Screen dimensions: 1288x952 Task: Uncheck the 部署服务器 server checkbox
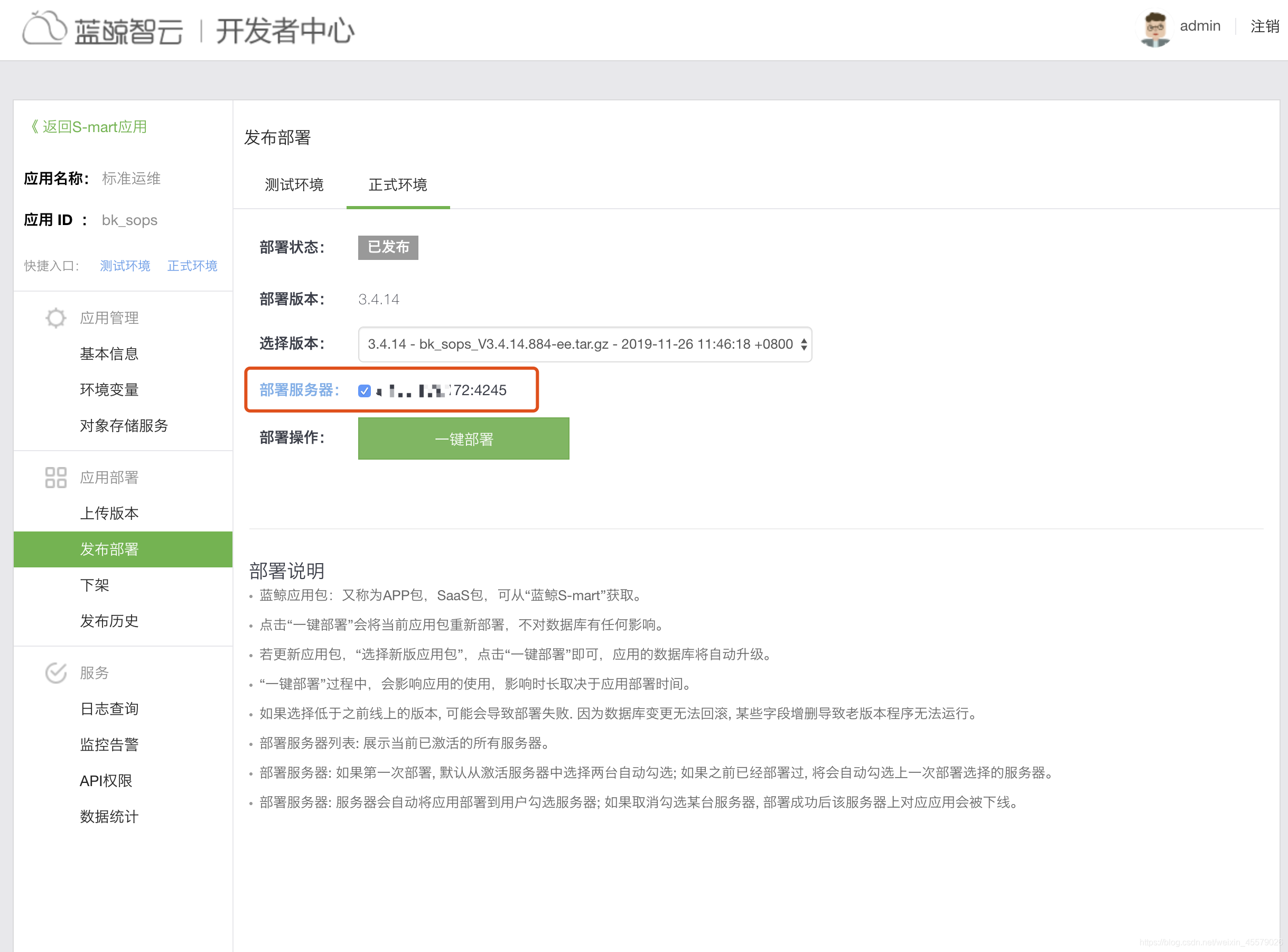(x=364, y=391)
